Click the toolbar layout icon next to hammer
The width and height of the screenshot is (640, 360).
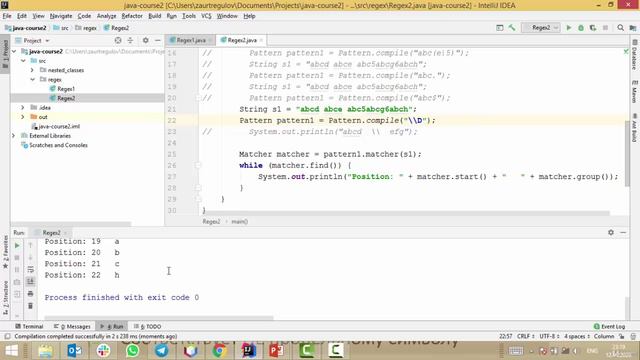[500, 28]
